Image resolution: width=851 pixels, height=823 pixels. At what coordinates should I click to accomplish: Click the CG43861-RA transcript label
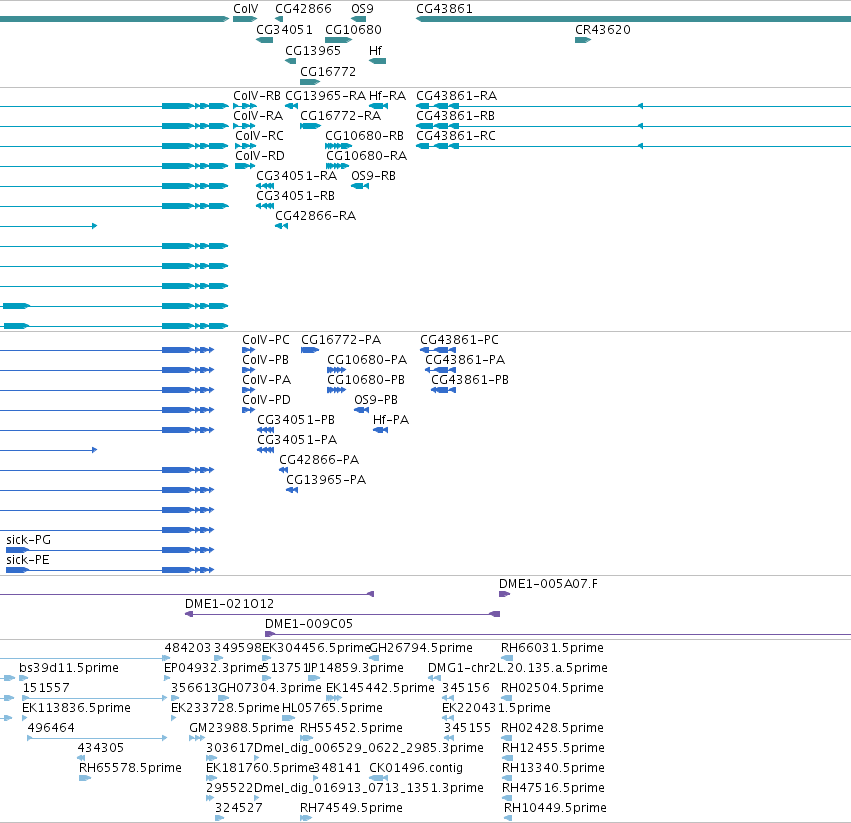[456, 96]
